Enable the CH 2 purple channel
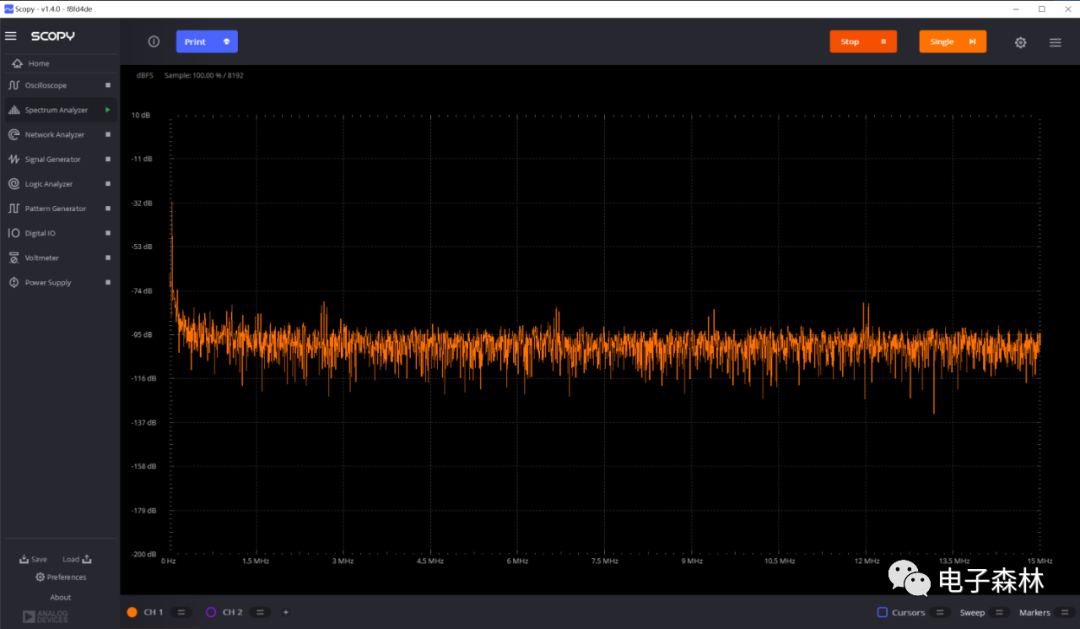The height and width of the screenshot is (629, 1080). pos(211,612)
